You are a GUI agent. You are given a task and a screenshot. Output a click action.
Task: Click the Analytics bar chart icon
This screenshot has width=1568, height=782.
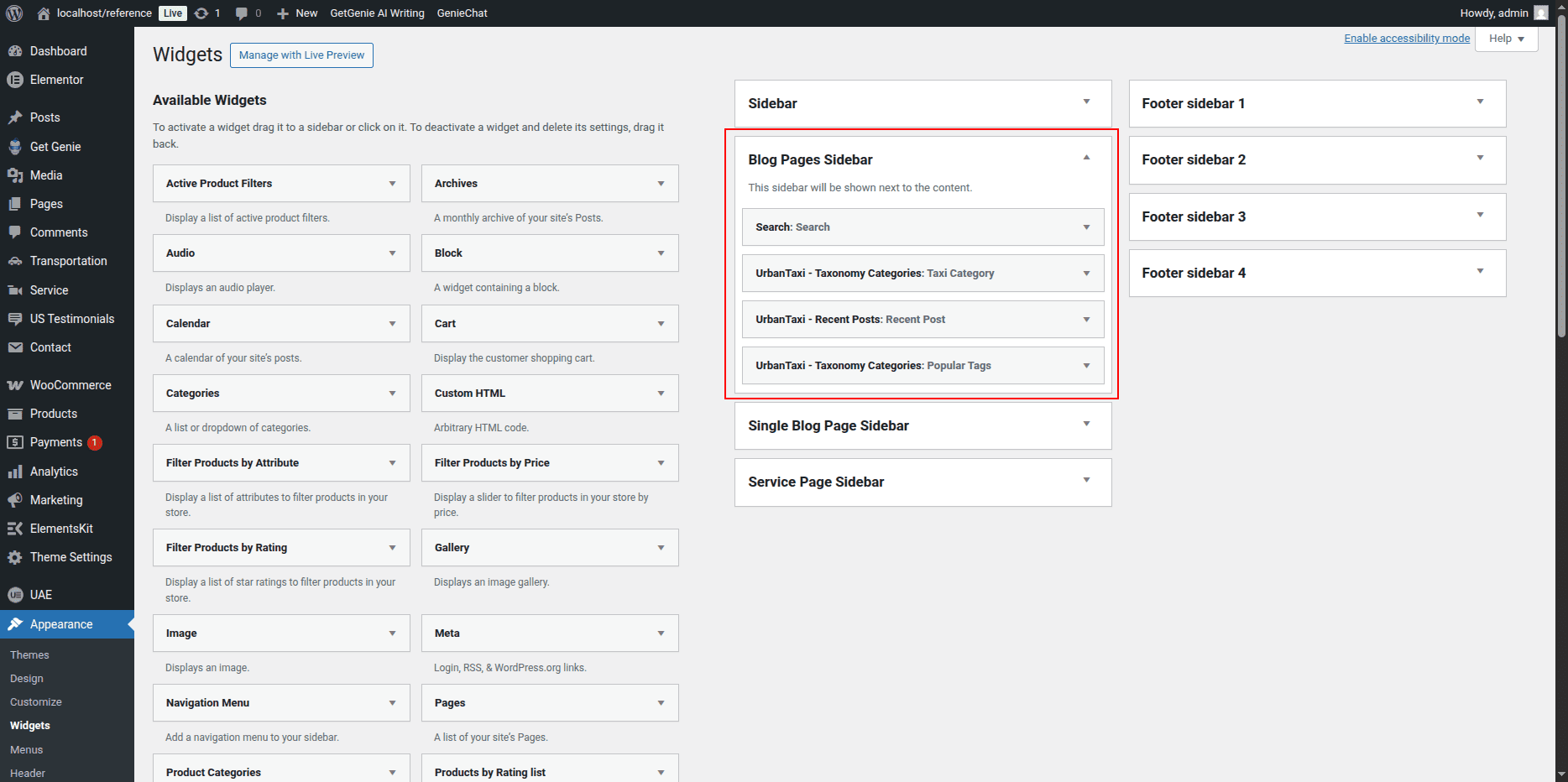coord(15,472)
